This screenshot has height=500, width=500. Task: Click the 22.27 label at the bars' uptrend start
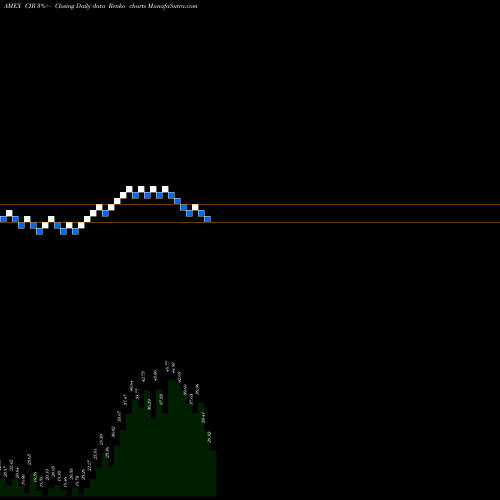click(x=89, y=465)
